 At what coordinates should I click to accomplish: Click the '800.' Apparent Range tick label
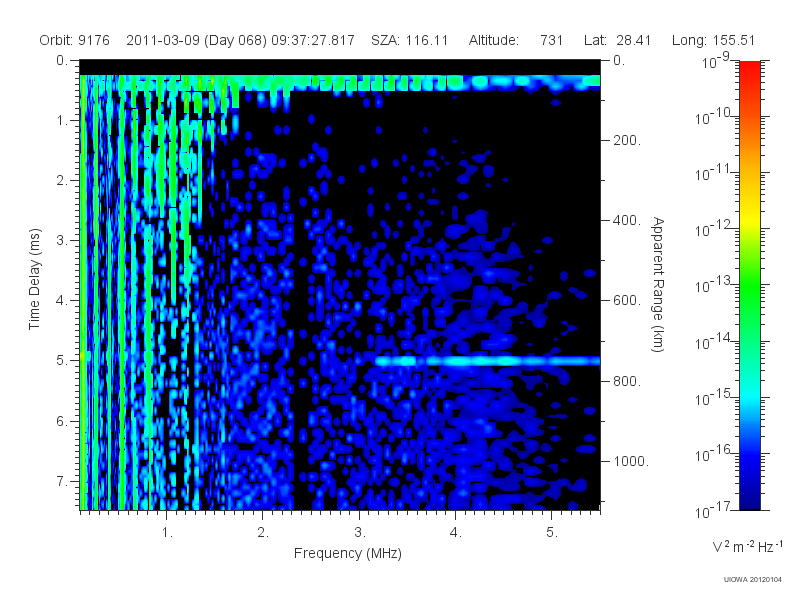point(627,381)
